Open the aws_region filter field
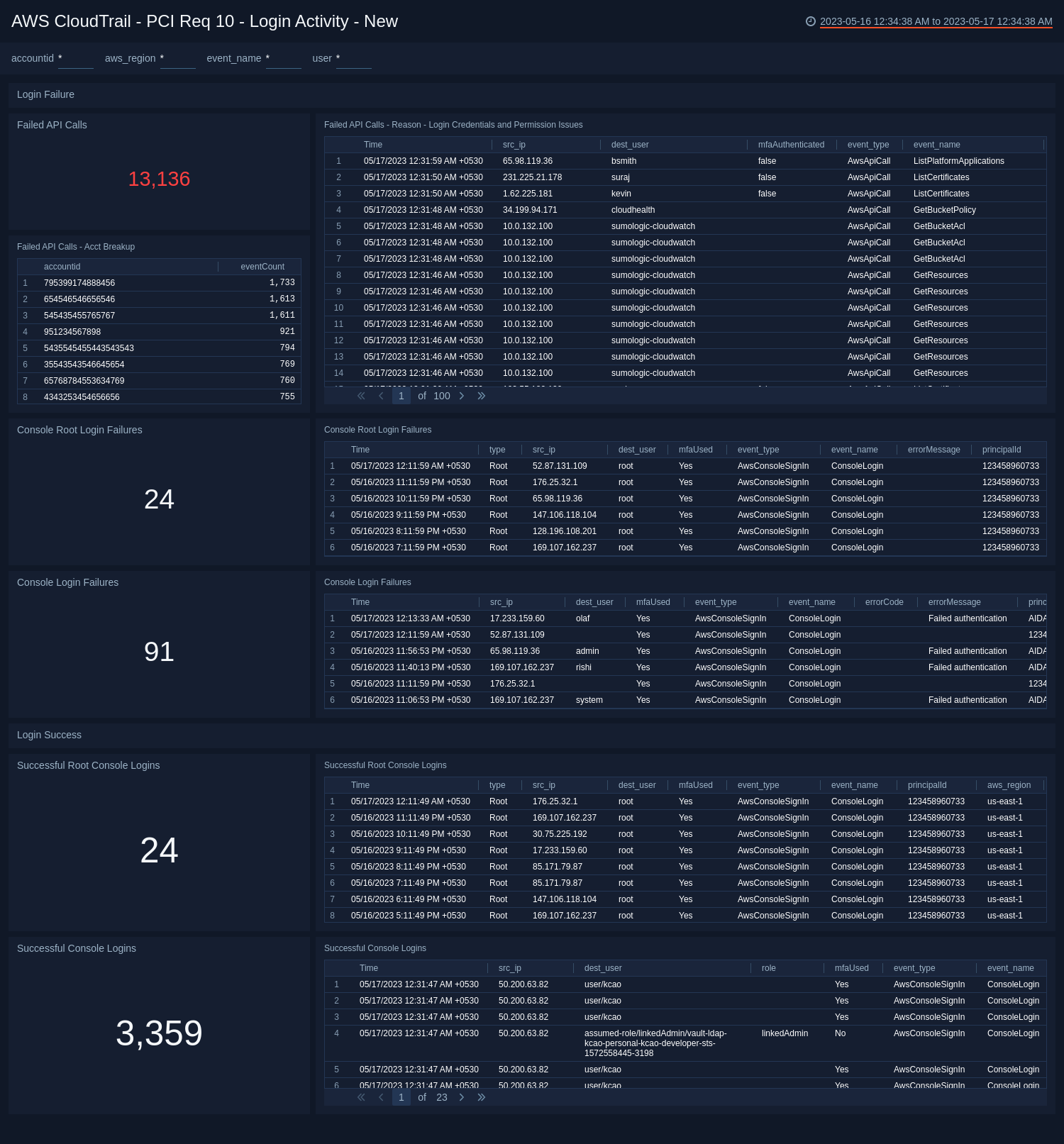Screen dimensions: 1064x1144 [177, 59]
